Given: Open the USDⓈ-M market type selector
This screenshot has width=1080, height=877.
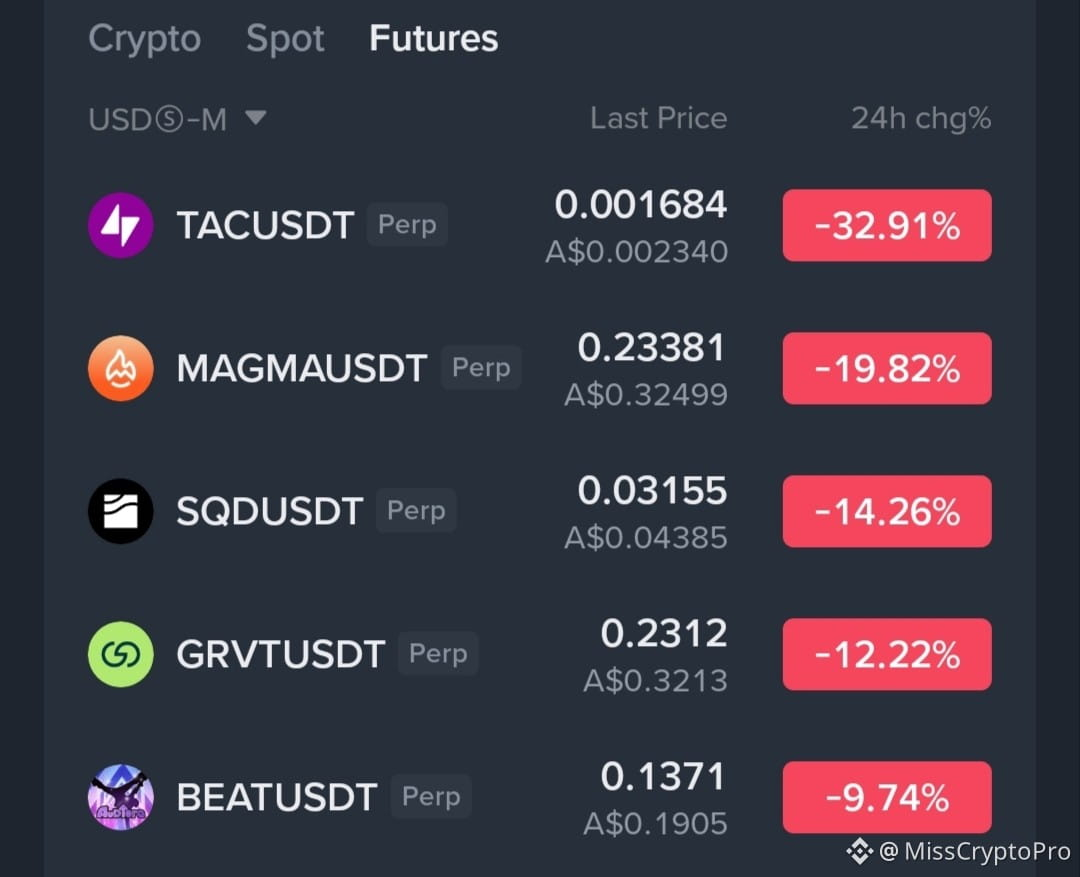Looking at the screenshot, I should tap(177, 119).
